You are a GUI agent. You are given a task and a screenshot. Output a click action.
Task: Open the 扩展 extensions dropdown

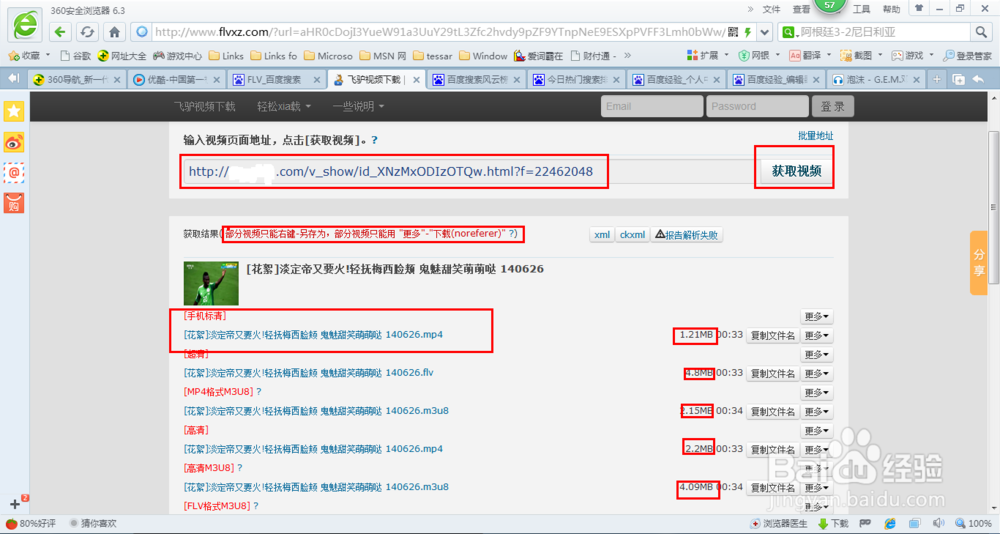click(709, 56)
